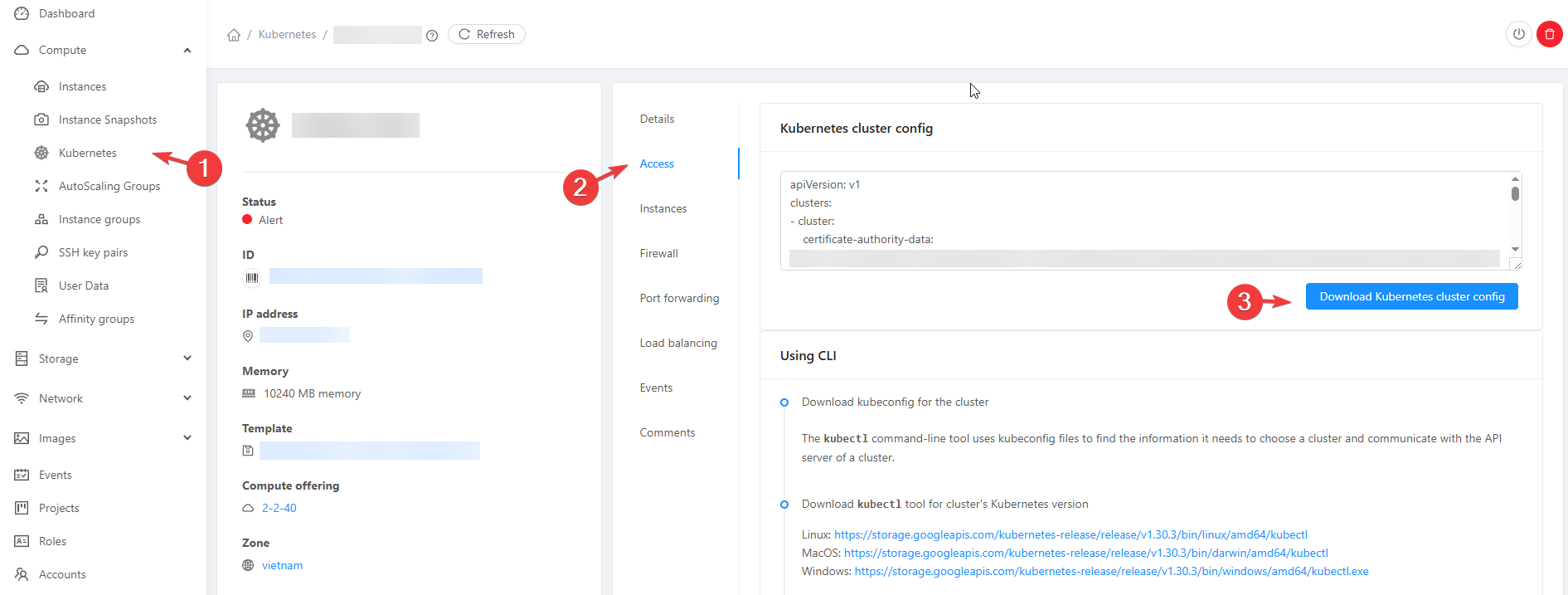
Task: Open AutoScaling Groups in sidebar
Action: point(109,186)
